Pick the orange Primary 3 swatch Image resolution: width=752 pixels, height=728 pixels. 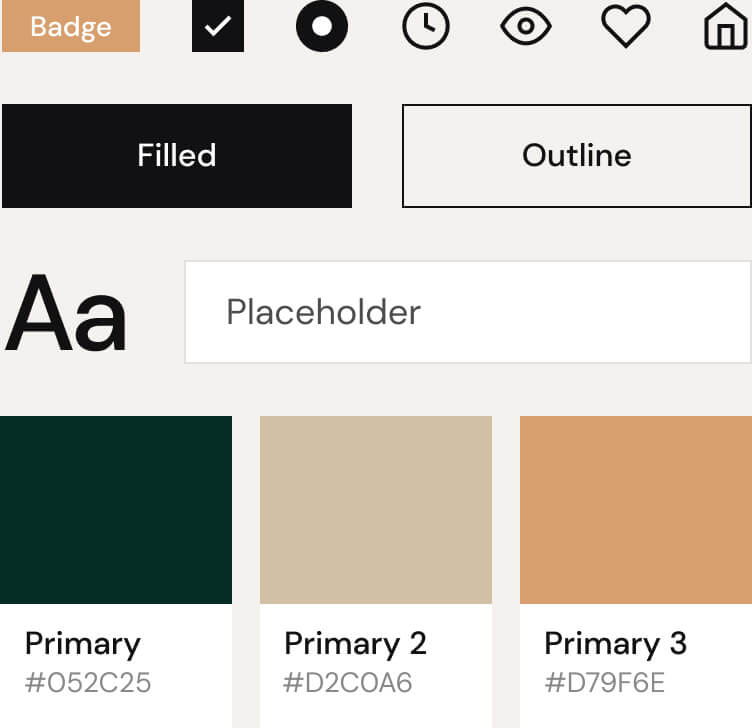(636, 510)
